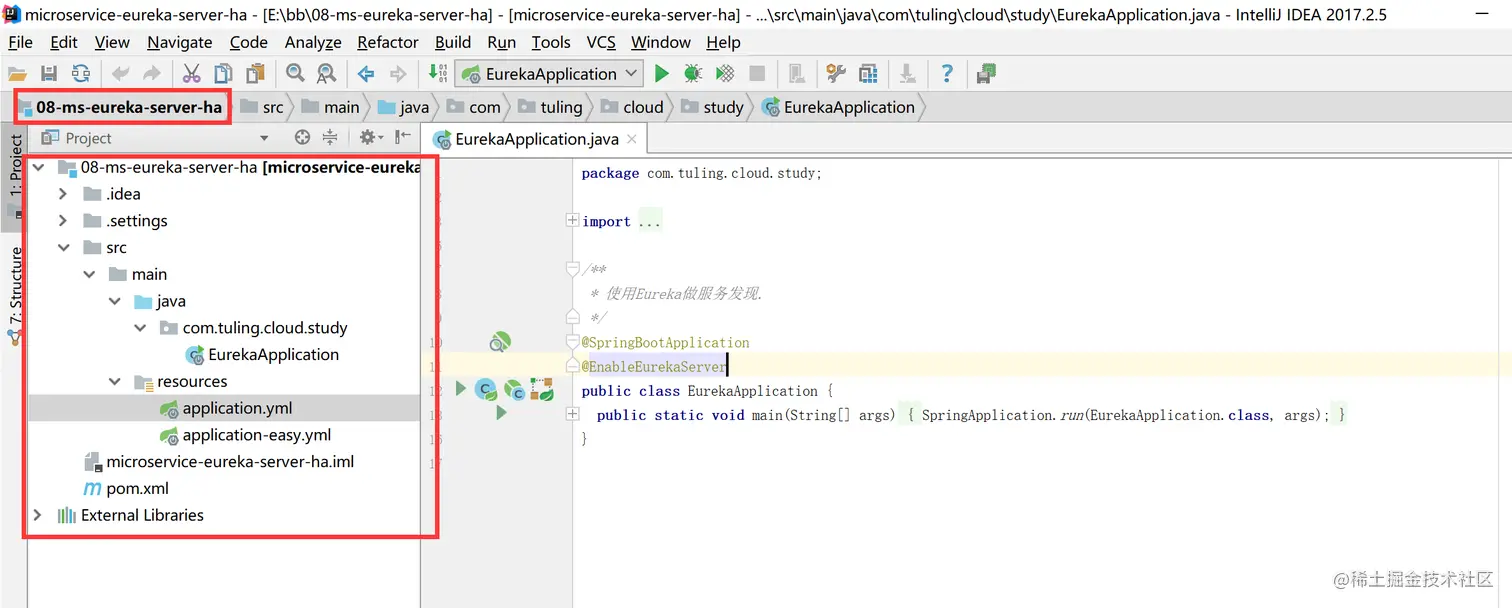Open the VCS menu

tap(601, 42)
